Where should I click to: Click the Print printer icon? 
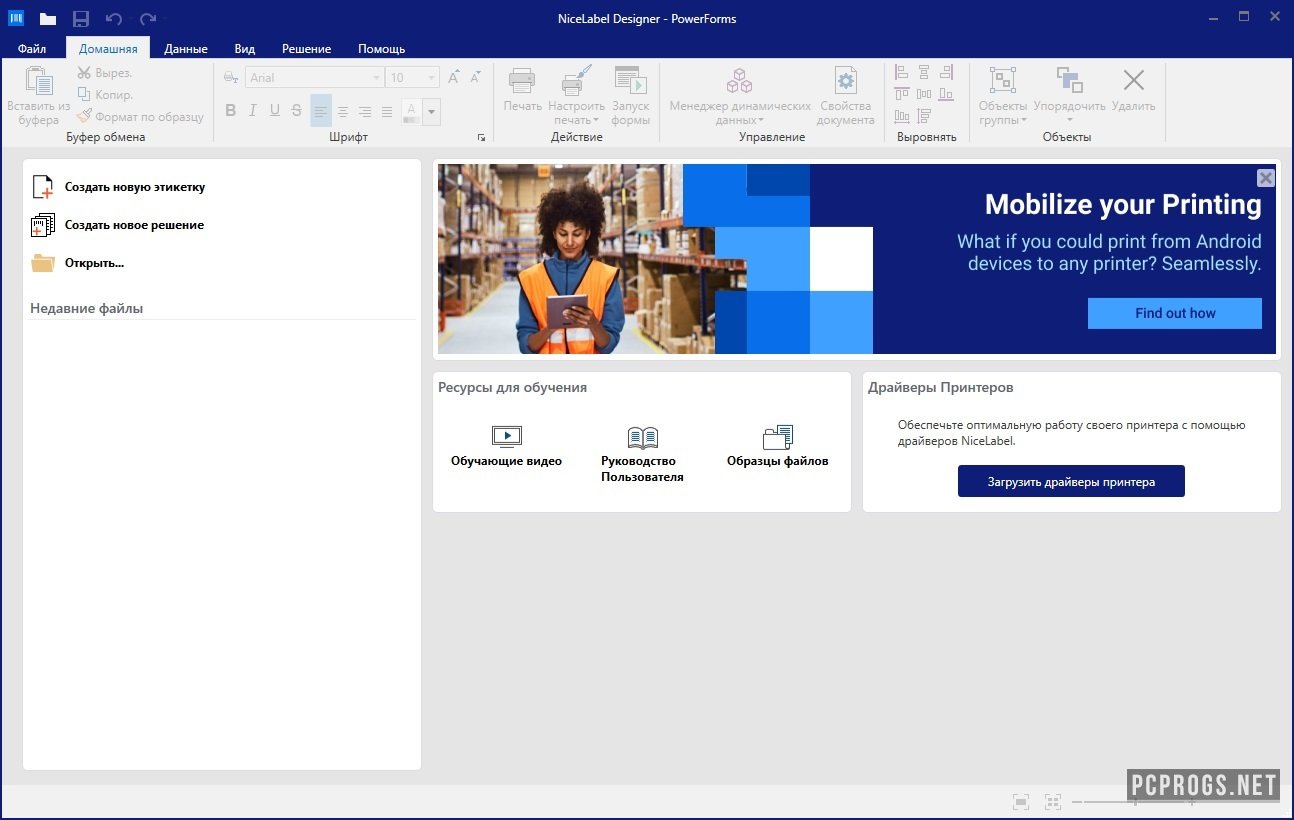(522, 81)
